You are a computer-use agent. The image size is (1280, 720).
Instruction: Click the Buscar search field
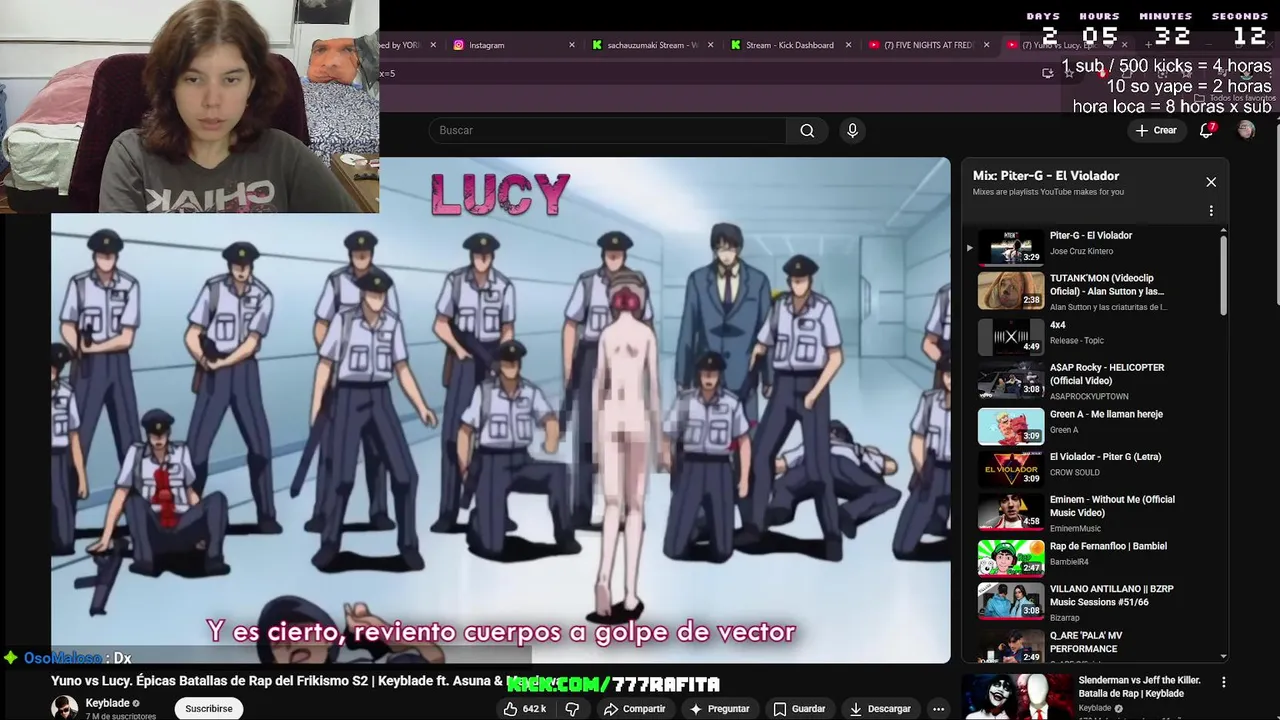[607, 131]
